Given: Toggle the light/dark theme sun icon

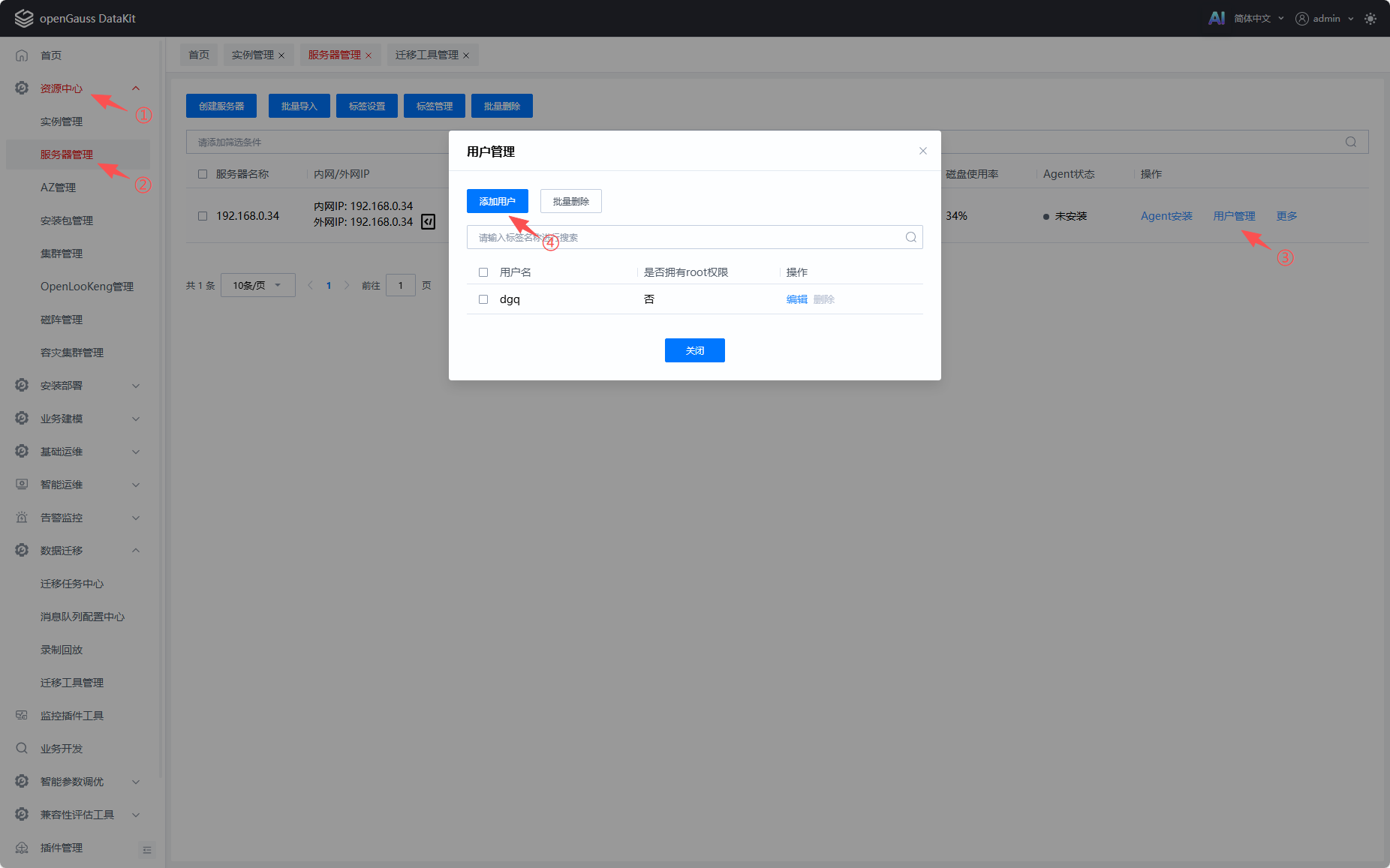Looking at the screenshot, I should click(x=1370, y=19).
